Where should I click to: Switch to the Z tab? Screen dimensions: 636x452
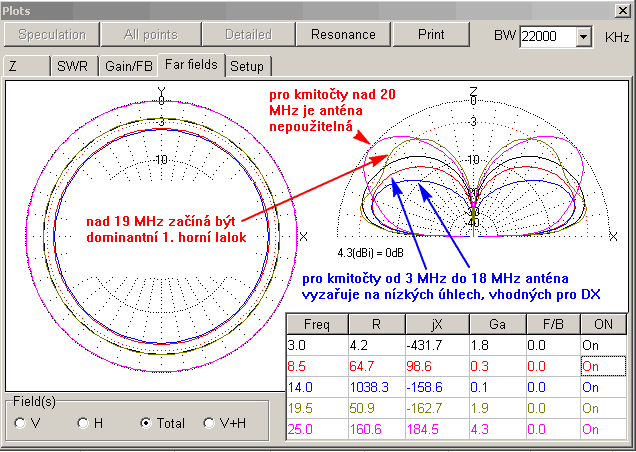tap(26, 66)
